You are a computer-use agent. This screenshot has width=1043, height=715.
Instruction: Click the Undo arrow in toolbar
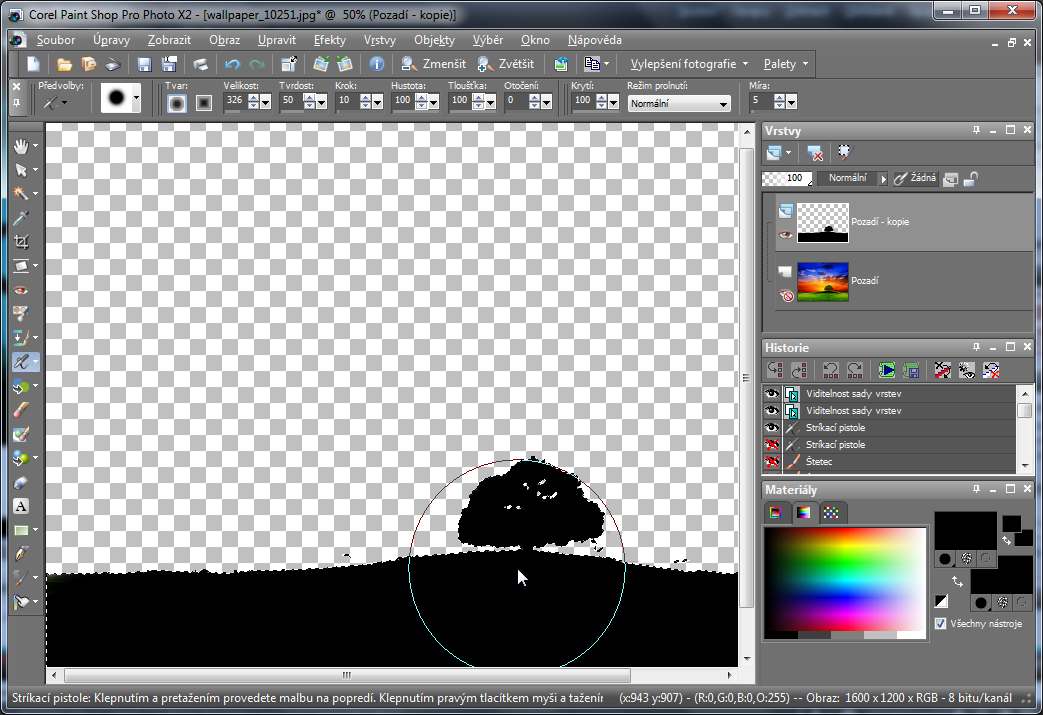(x=232, y=64)
